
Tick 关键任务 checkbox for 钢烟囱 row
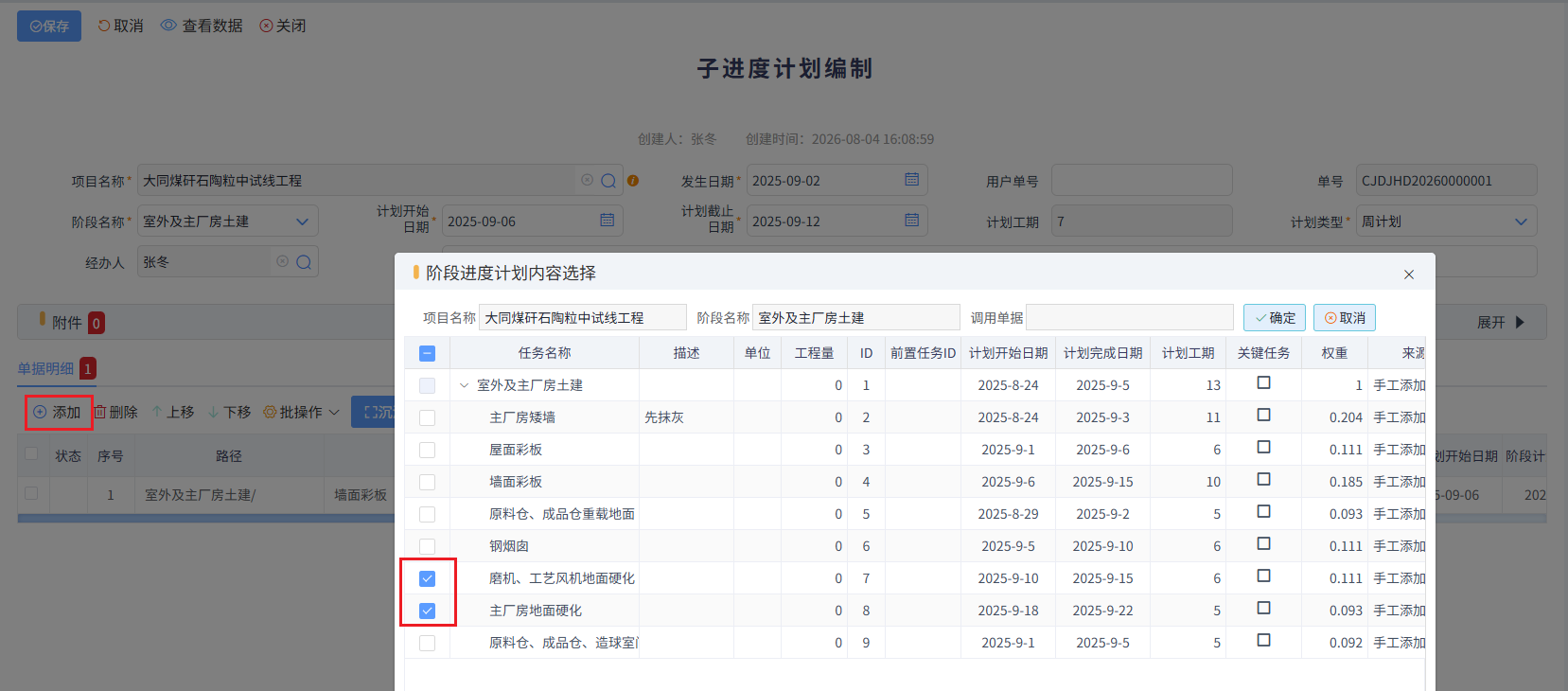point(1263,543)
